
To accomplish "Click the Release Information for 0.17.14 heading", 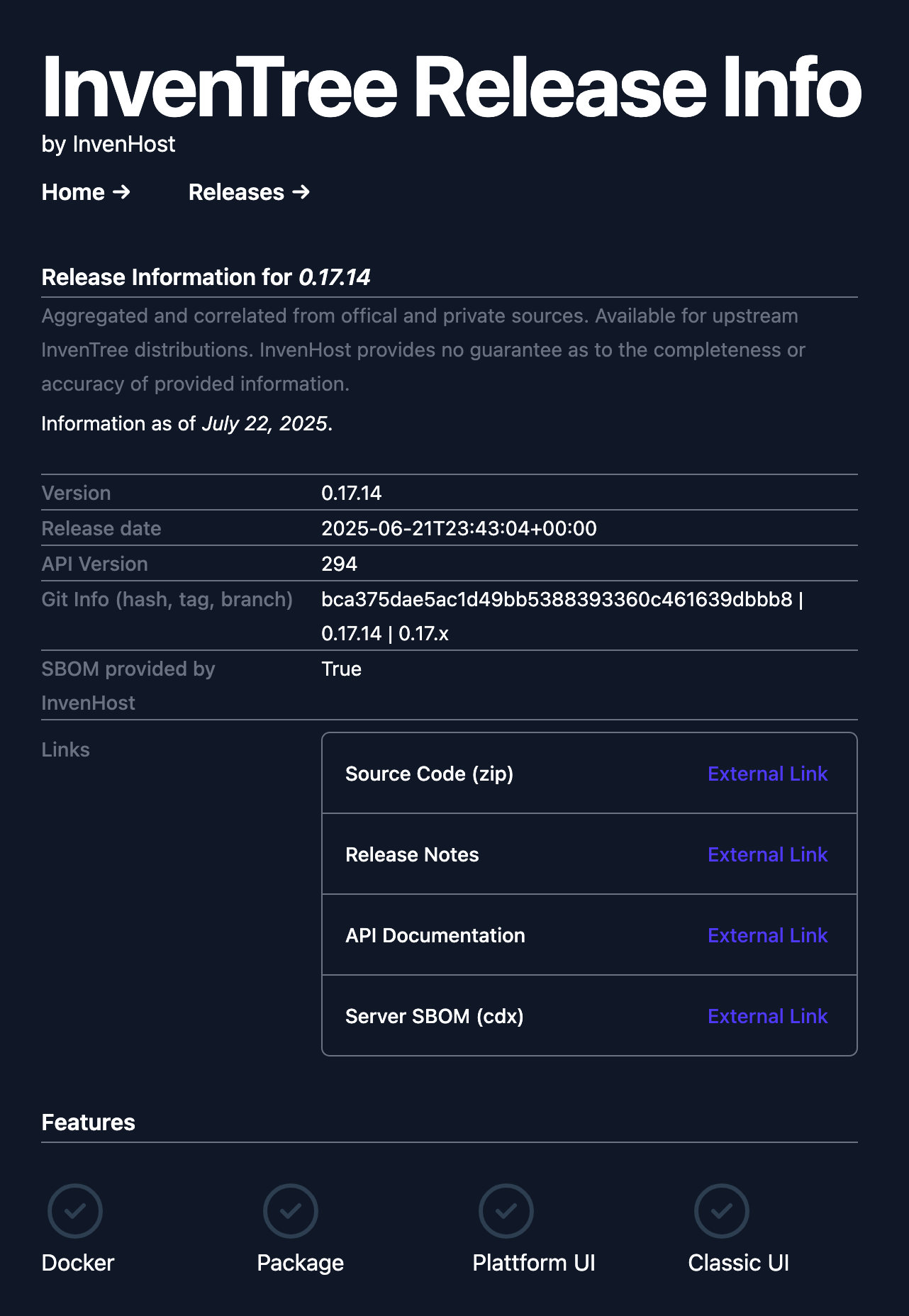I will click(x=206, y=277).
